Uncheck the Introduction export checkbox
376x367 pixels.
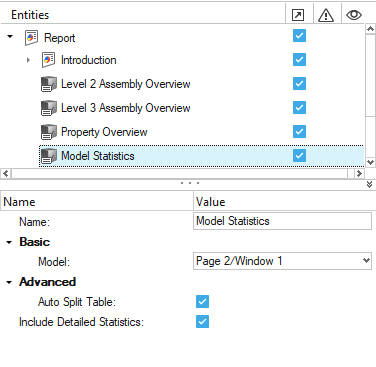299,60
